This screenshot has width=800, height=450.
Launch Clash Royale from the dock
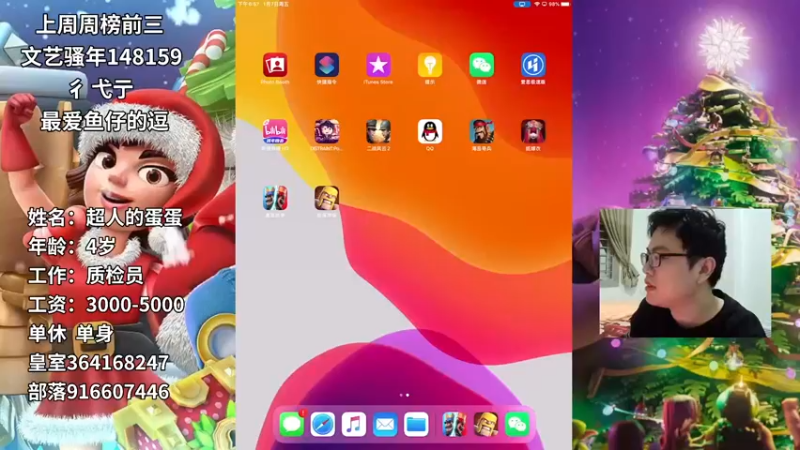(454, 424)
